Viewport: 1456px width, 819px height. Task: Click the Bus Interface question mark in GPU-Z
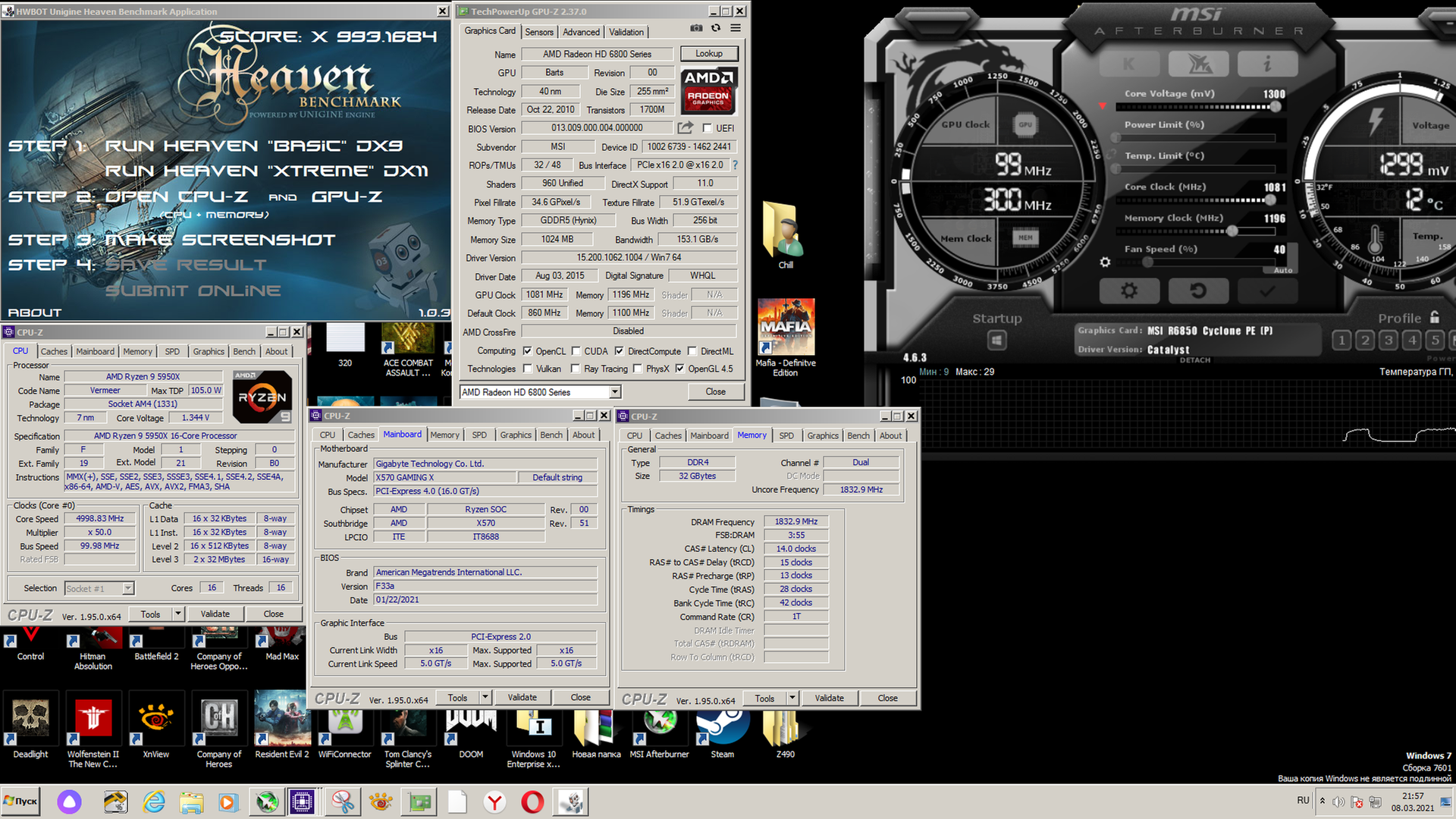(x=735, y=165)
